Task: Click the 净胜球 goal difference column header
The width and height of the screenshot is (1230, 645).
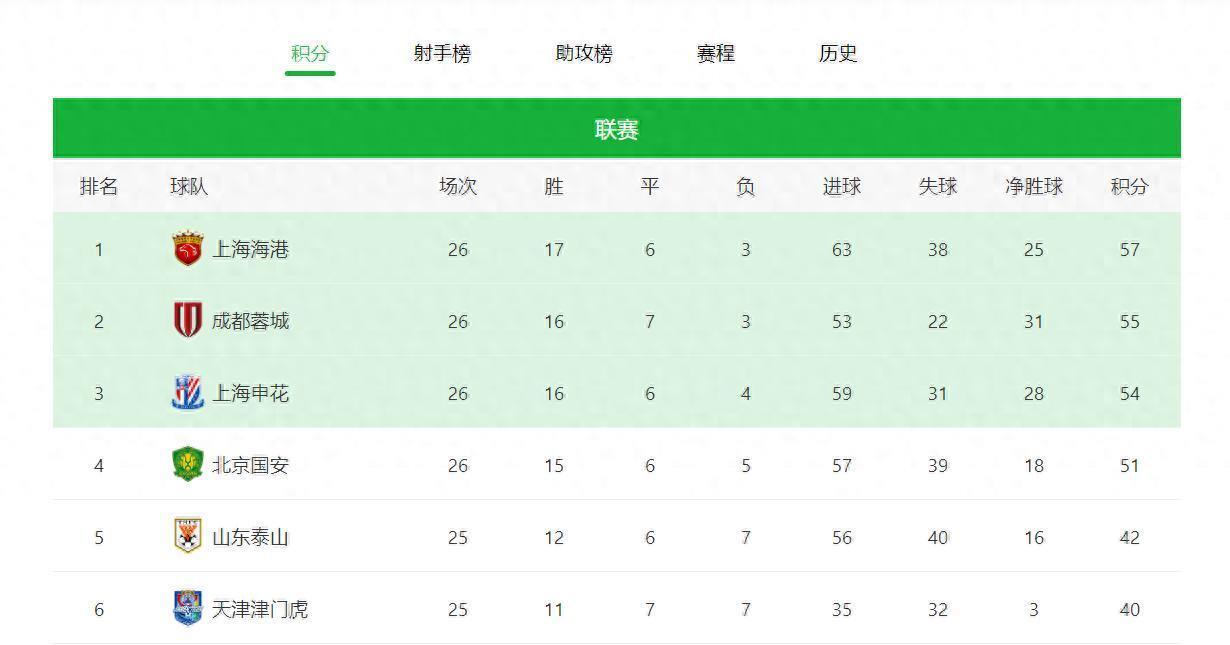Action: (1034, 186)
